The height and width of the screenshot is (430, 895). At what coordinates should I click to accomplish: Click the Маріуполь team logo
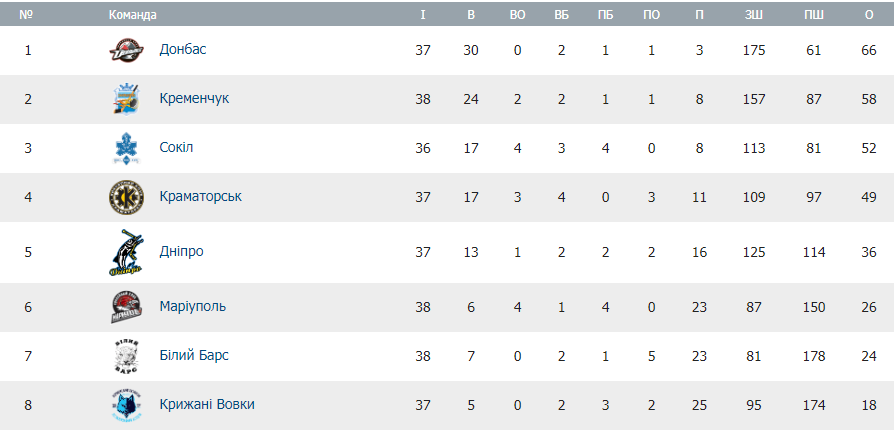pos(127,307)
